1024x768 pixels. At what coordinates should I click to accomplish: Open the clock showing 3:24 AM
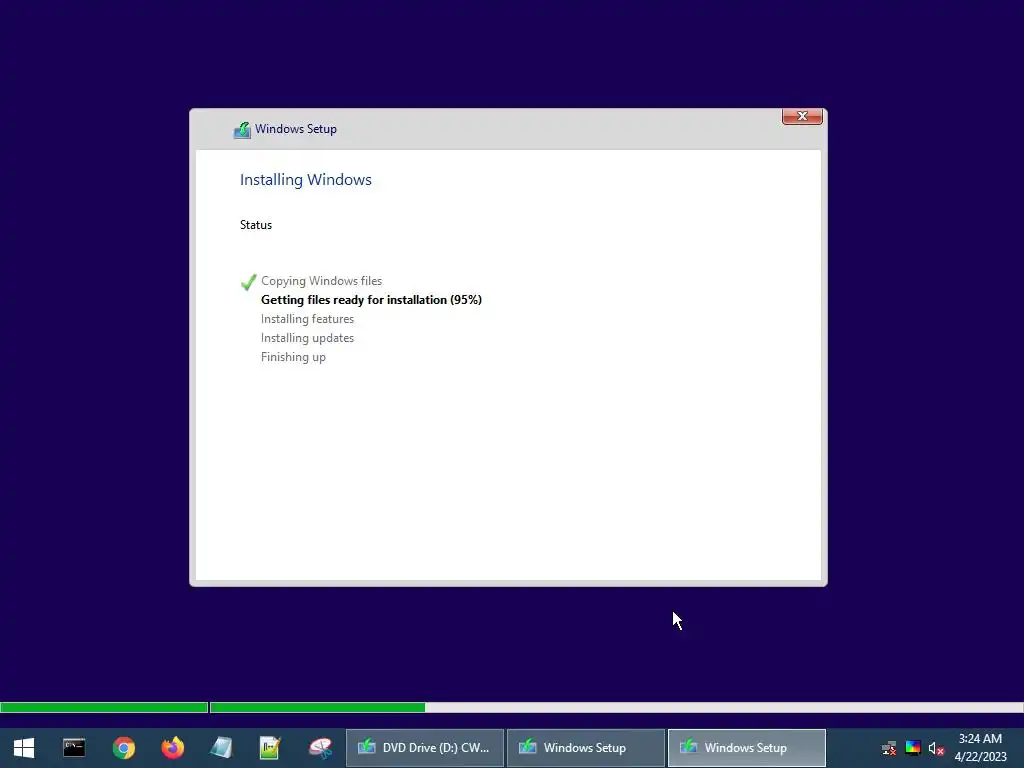click(x=980, y=748)
